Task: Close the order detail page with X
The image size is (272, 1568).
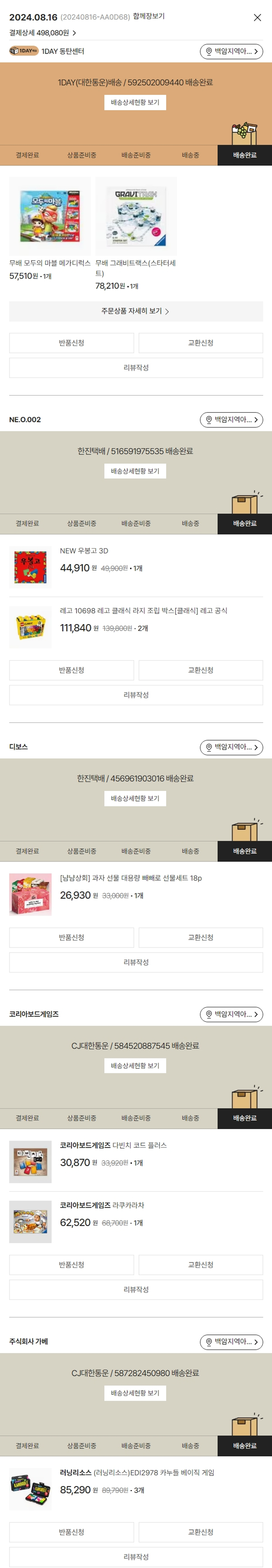Action: [x=257, y=18]
